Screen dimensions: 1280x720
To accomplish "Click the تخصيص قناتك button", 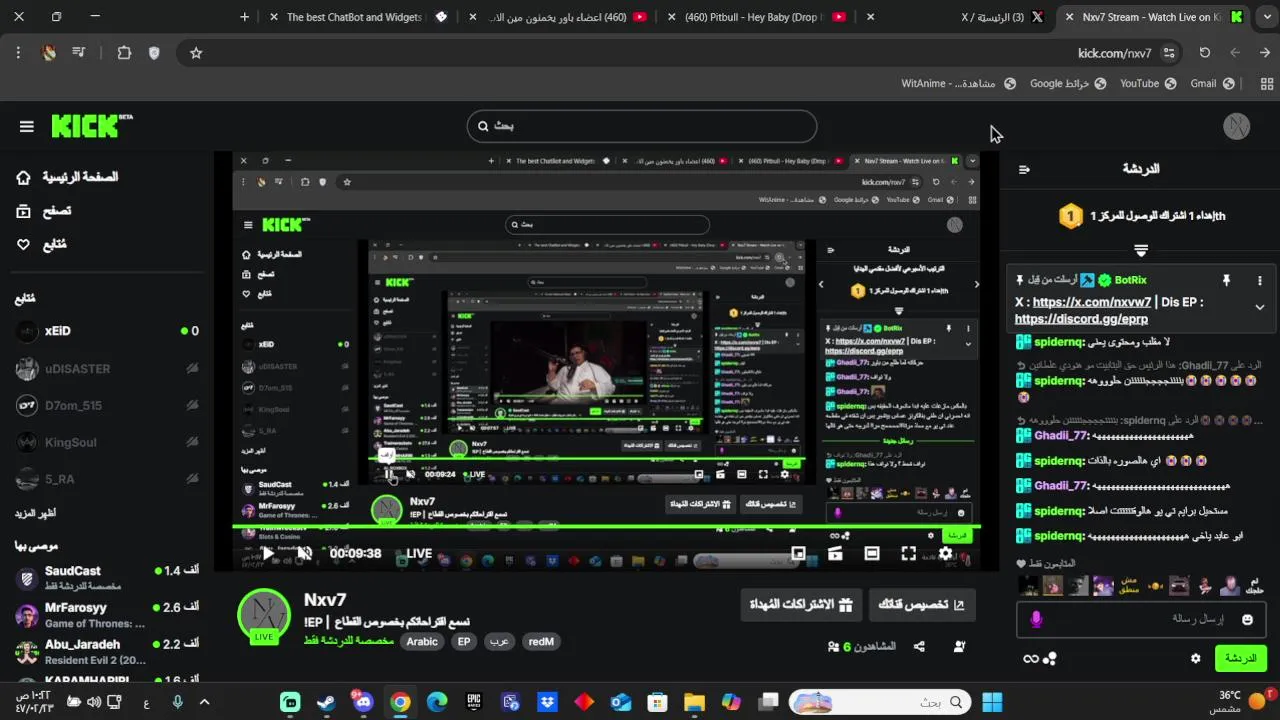I will (922, 604).
